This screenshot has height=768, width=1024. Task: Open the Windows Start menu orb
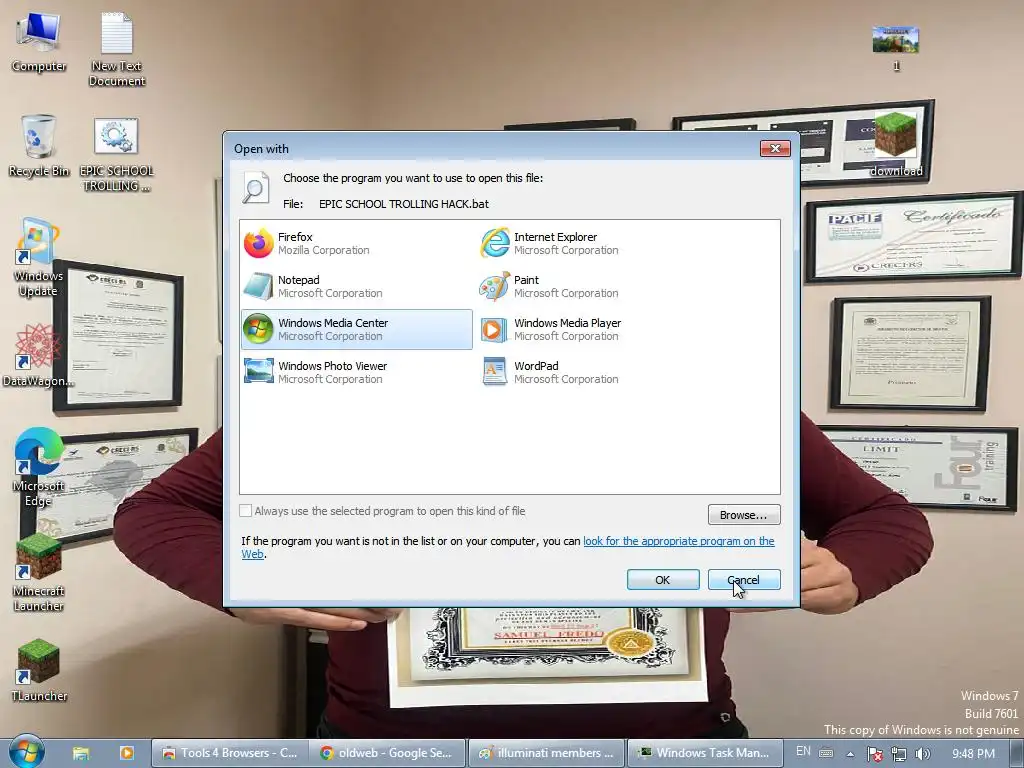(x=26, y=752)
